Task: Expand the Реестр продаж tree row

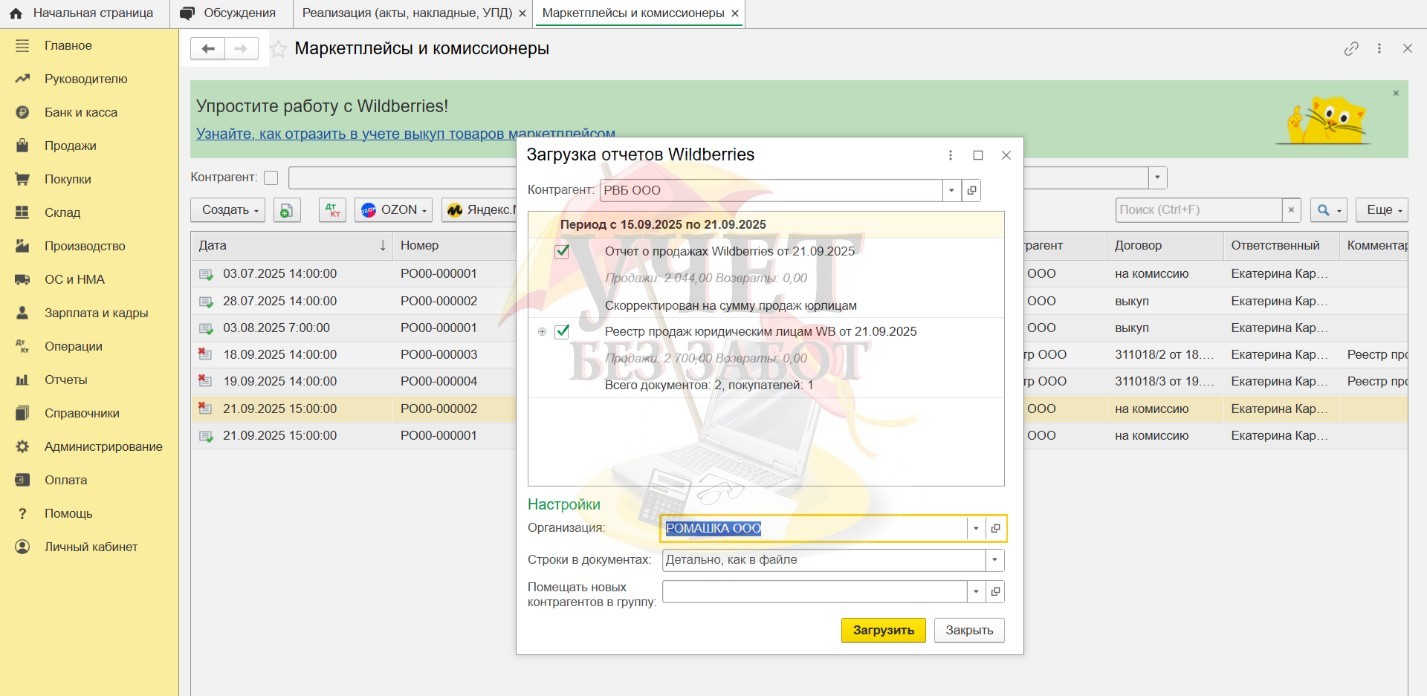Action: pyautogui.click(x=542, y=332)
